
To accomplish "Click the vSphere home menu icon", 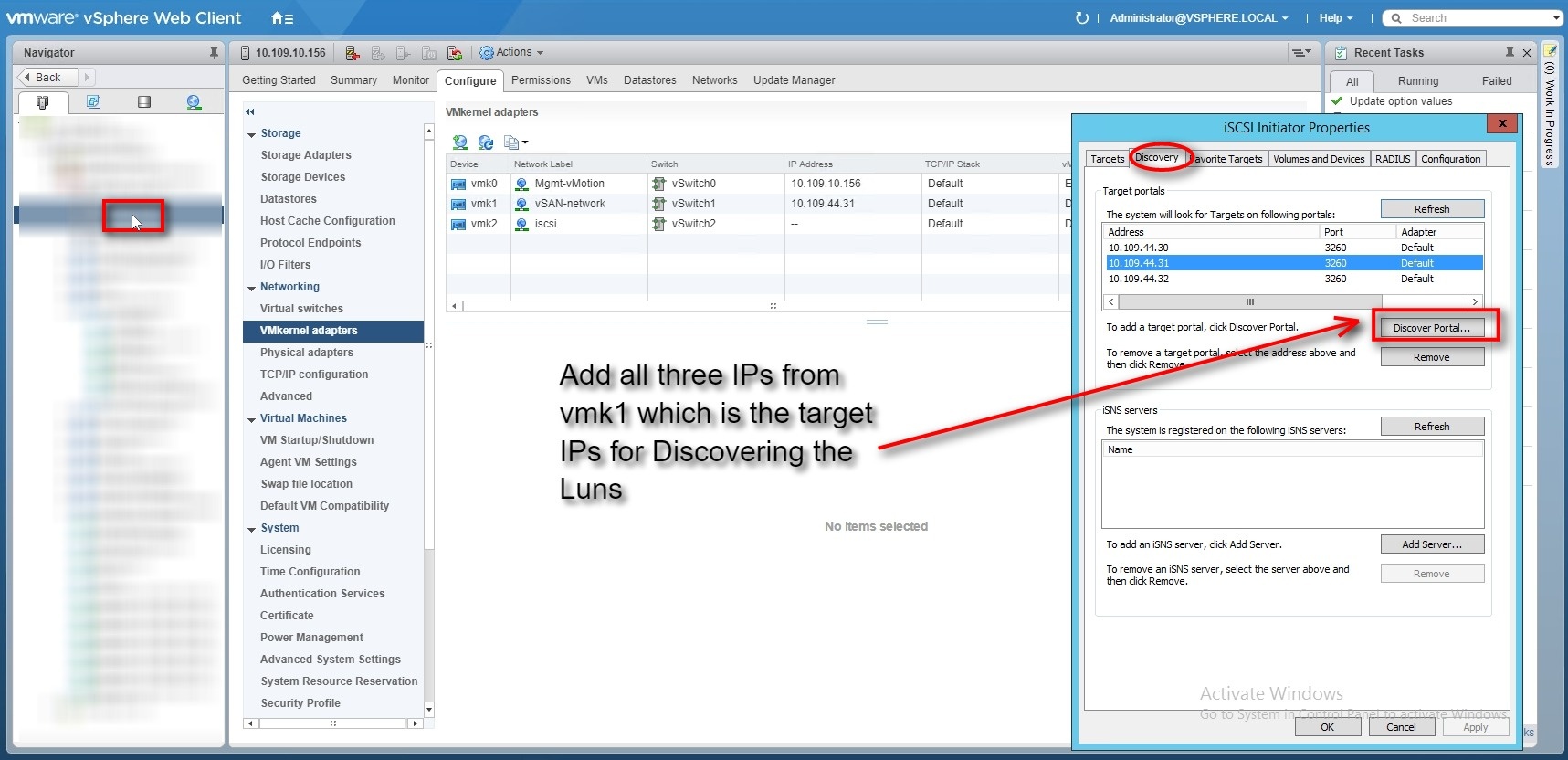I will click(x=282, y=18).
